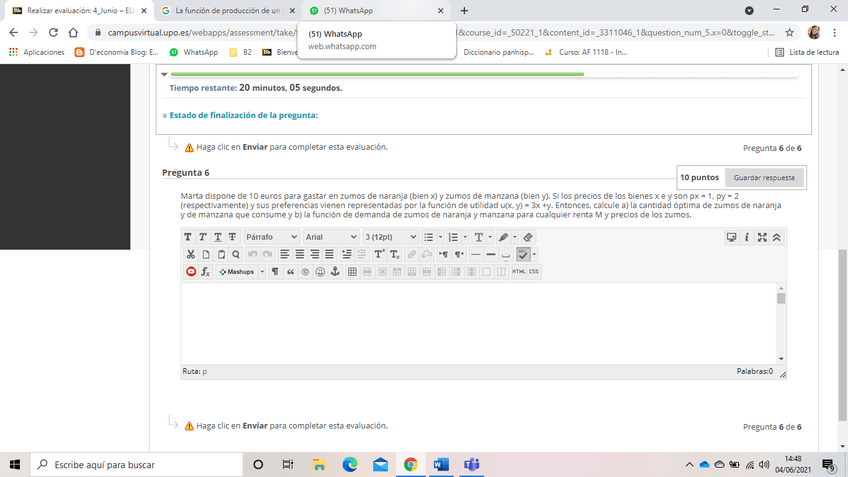The width and height of the screenshot is (848, 477).
Task: Open the math formula editor (fx)
Action: tap(206, 271)
